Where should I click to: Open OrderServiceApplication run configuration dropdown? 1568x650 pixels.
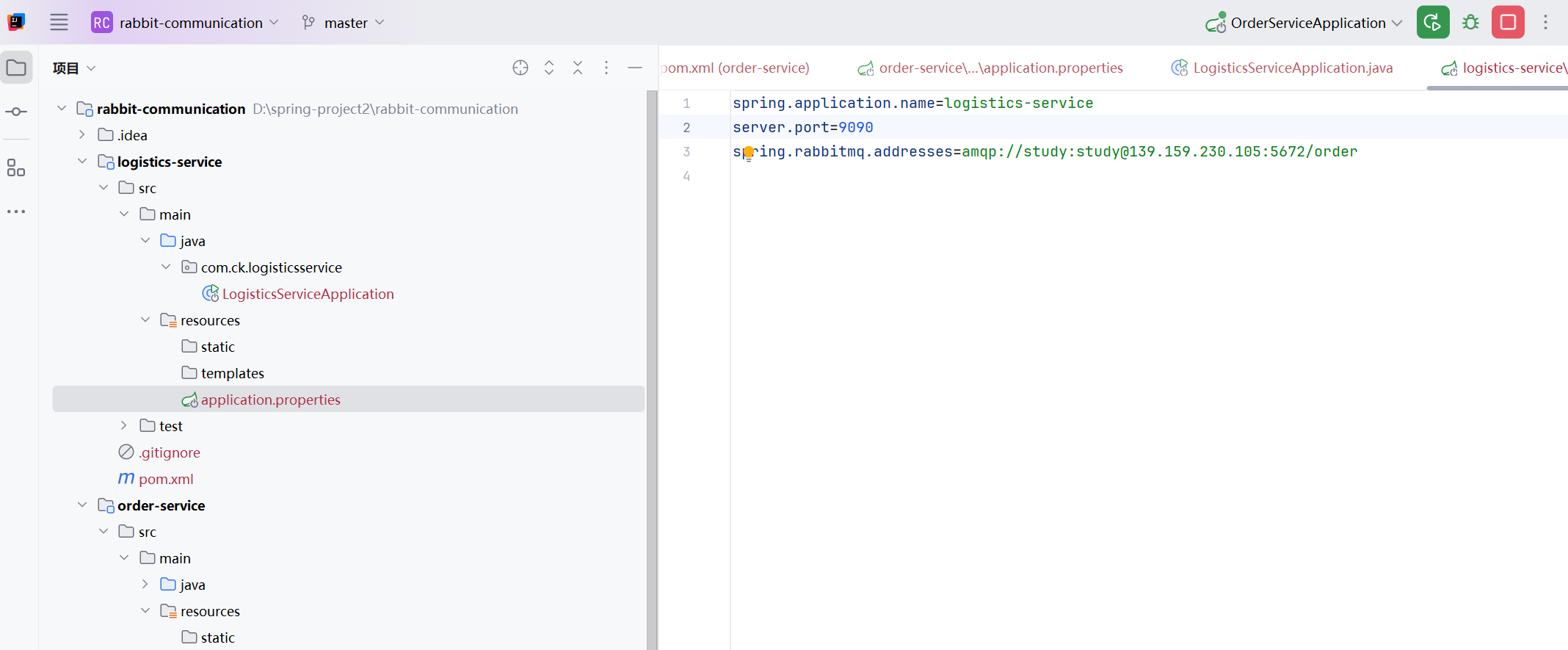click(x=1304, y=22)
